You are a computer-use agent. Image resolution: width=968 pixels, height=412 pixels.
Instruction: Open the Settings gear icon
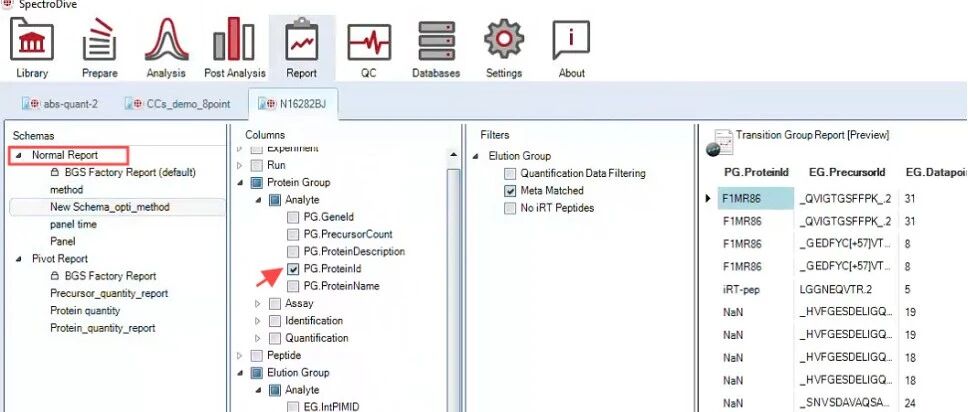pos(504,38)
